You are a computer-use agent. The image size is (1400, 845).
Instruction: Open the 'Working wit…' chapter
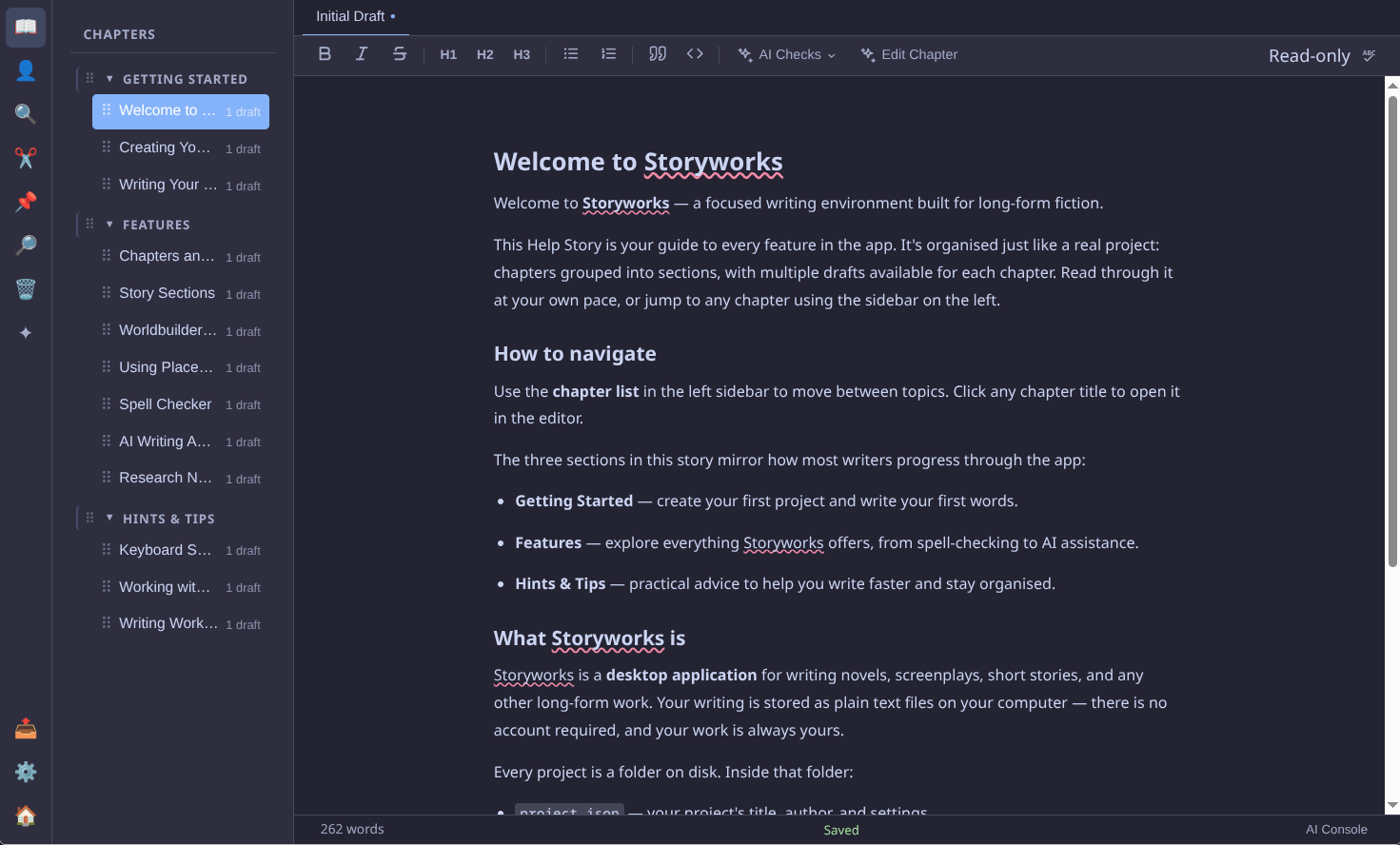click(181, 587)
